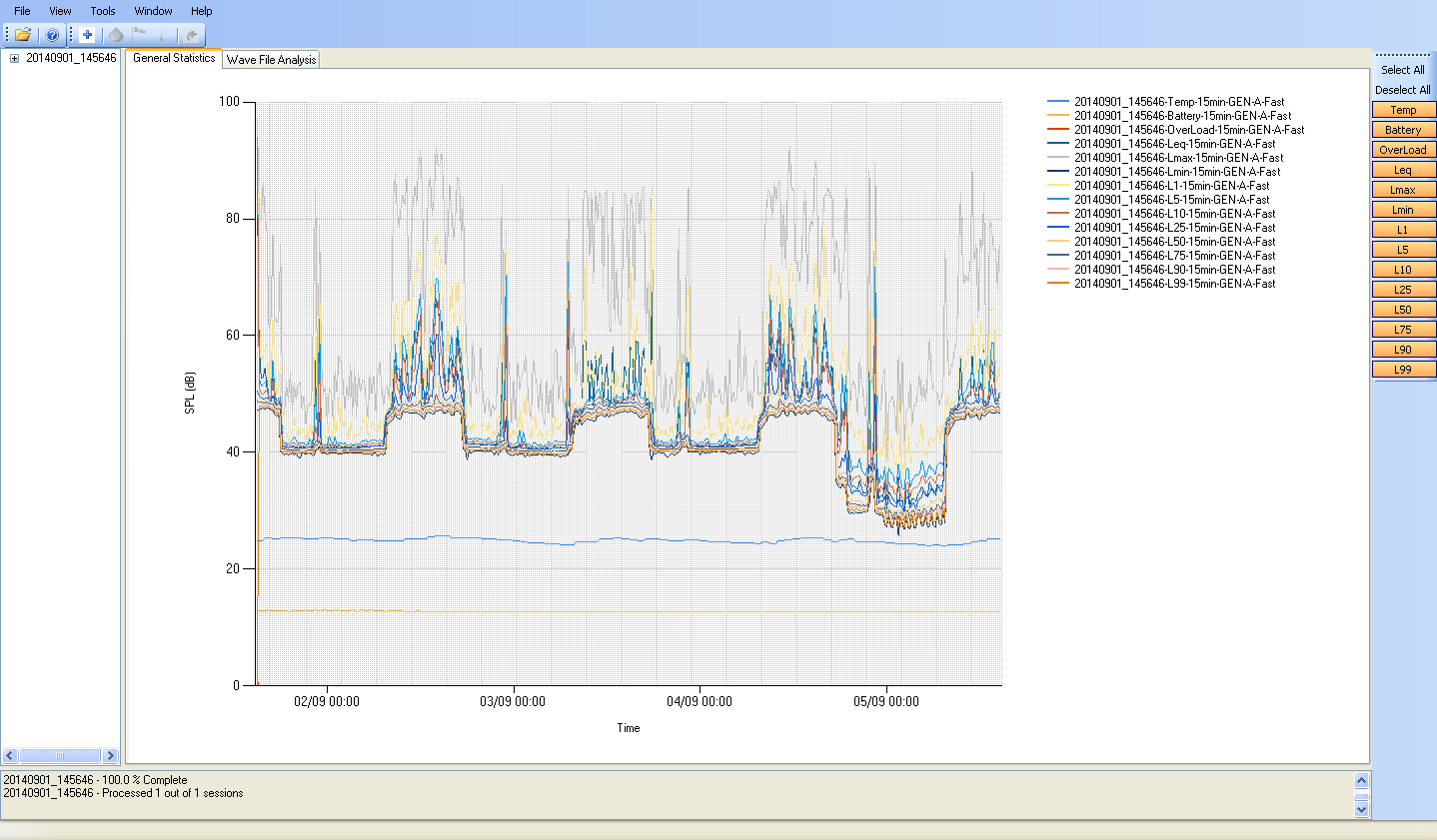This screenshot has width=1437, height=840.
Task: Open the Tools menu
Action: click(103, 11)
